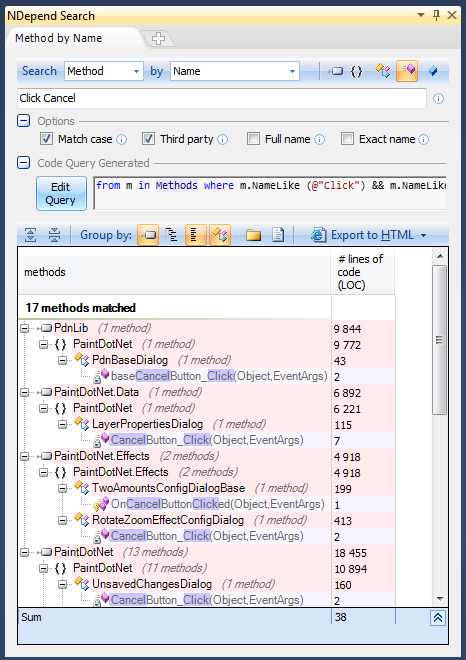This screenshot has width=466, height=660.
Task: Focus the Click Cancel search field
Action: (222, 98)
